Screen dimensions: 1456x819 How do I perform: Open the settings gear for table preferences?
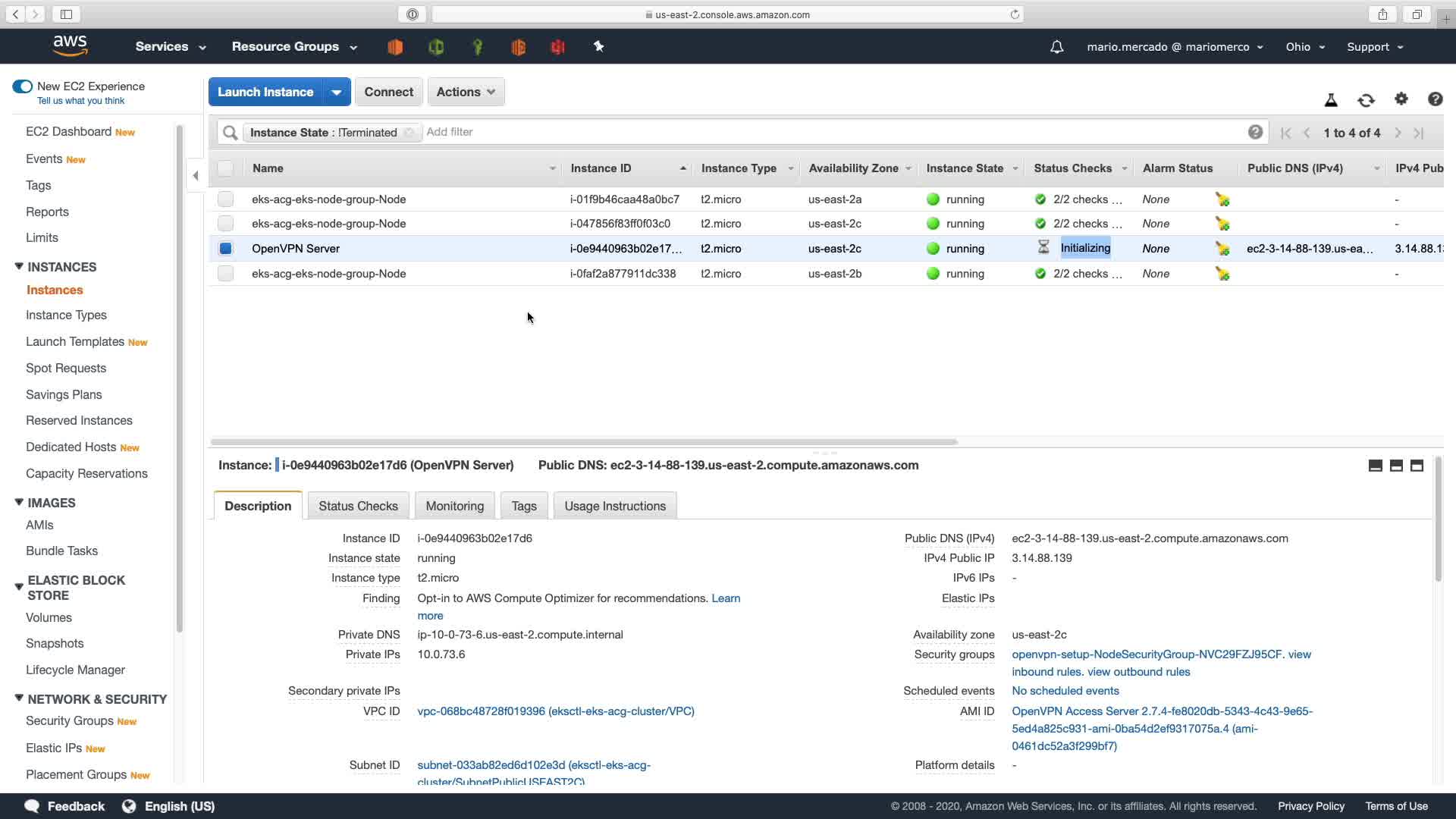coord(1401,99)
